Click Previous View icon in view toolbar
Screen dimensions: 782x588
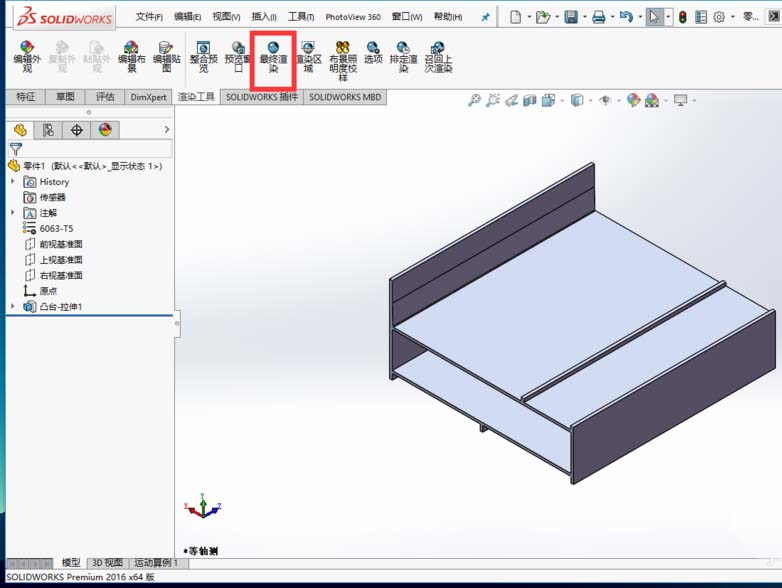coord(511,101)
